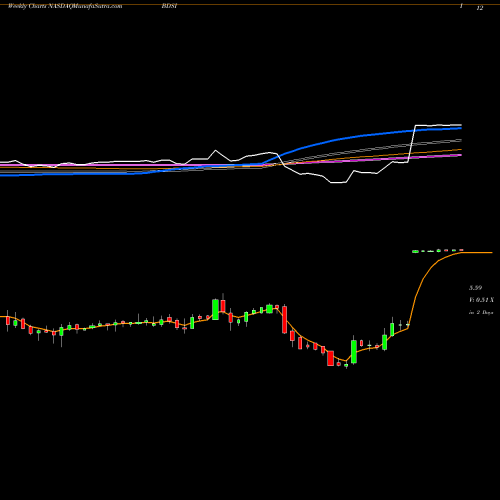Click the 5.59 price value label

[475, 288]
